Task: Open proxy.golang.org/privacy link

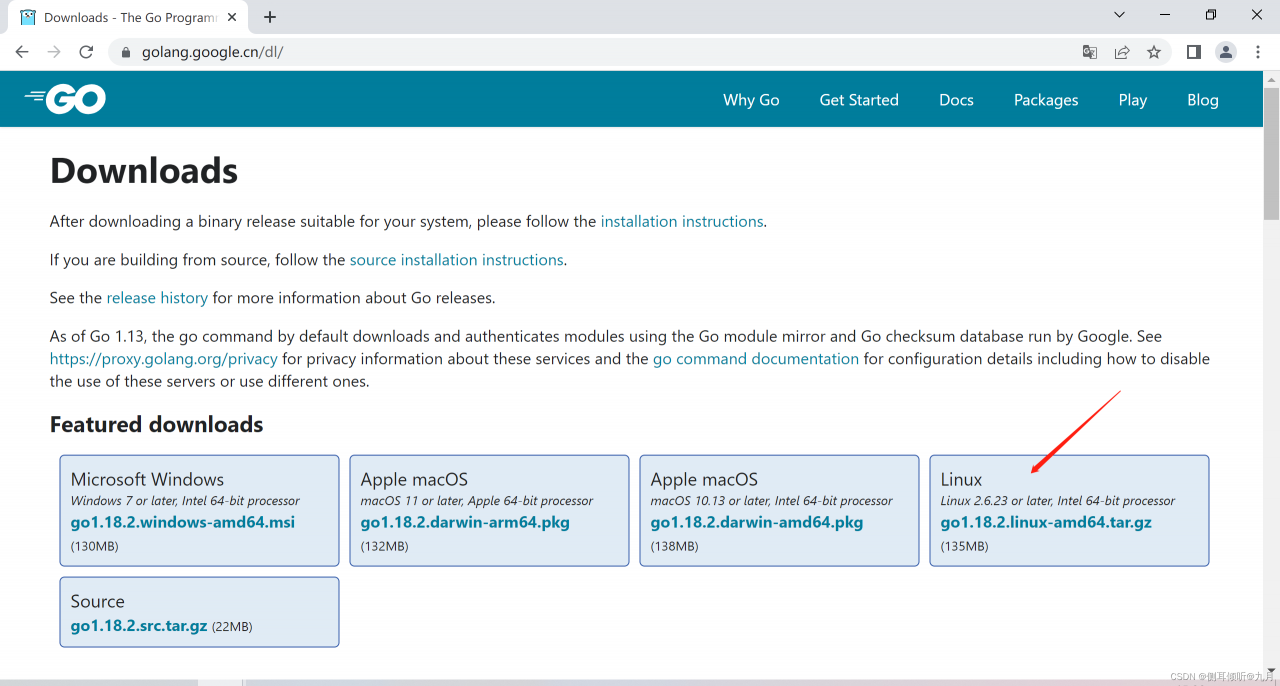Action: click(x=164, y=359)
